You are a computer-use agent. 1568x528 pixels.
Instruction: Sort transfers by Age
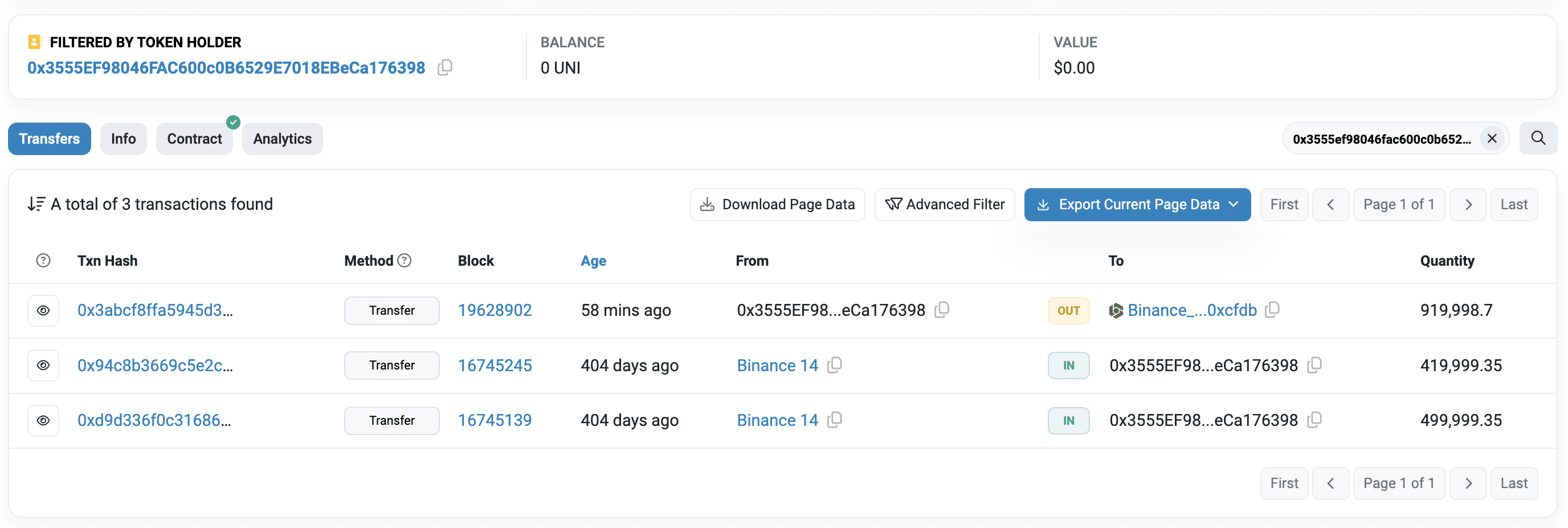[593, 260]
